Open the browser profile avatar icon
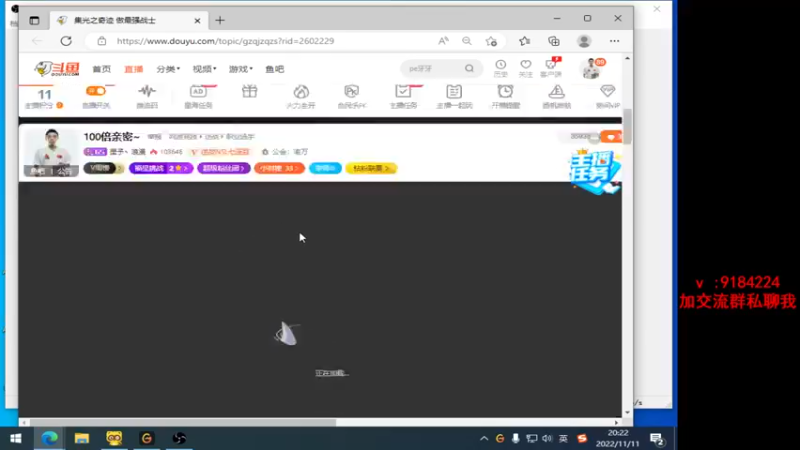The width and height of the screenshot is (800, 450). (x=584, y=41)
